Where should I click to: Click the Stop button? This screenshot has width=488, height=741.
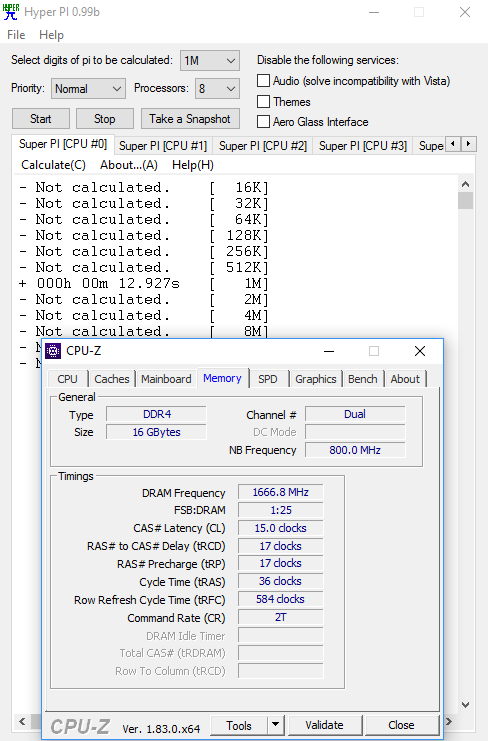pyautogui.click(x=104, y=119)
